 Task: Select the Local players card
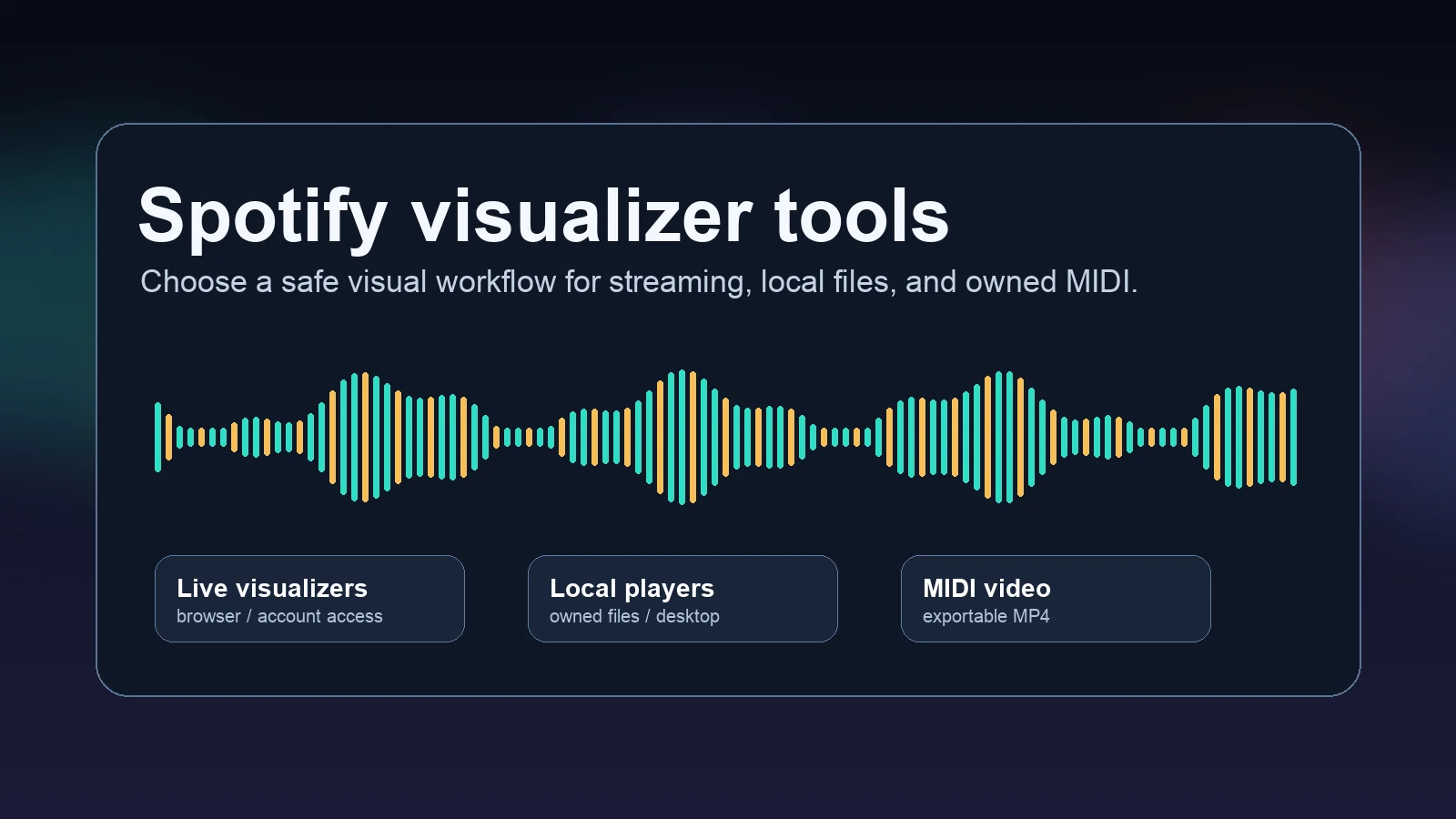click(682, 599)
